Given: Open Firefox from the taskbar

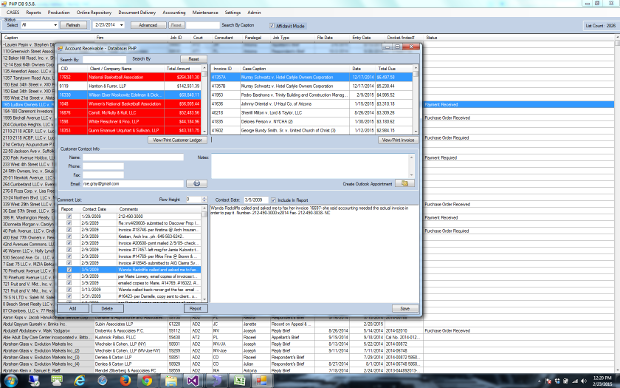Looking at the screenshot, I should tap(125, 380).
